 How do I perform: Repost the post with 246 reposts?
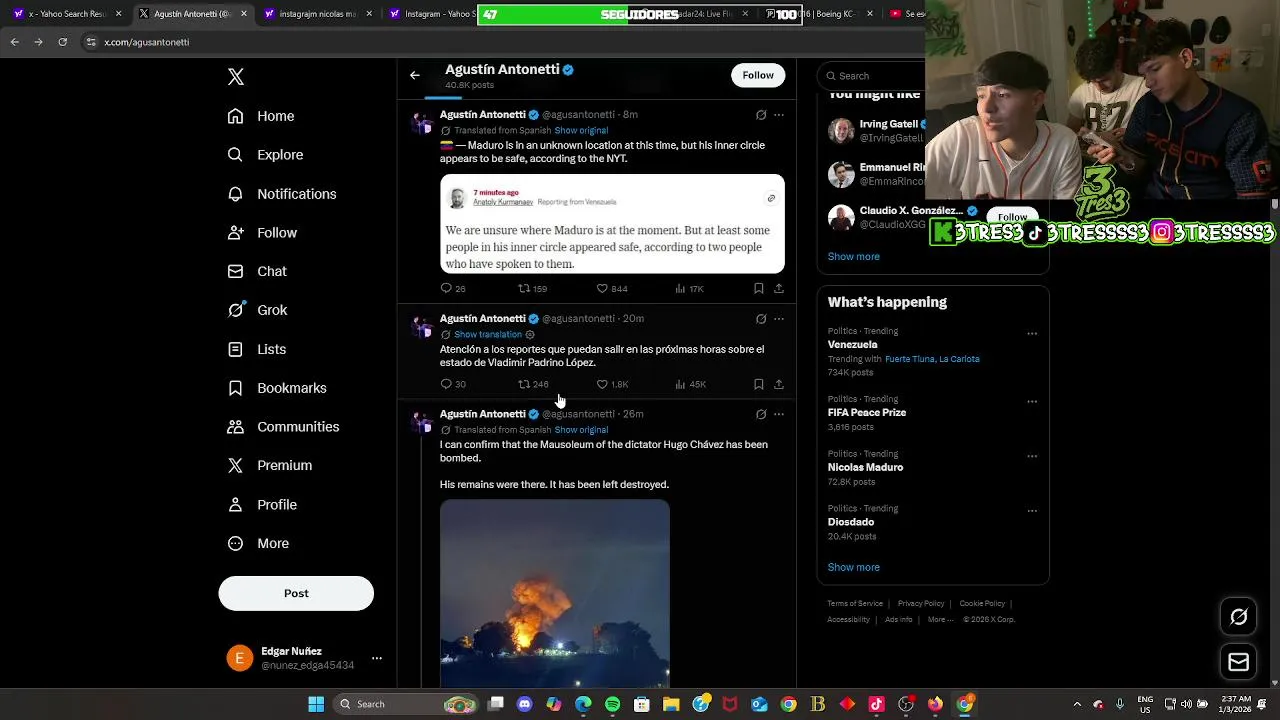click(533, 384)
